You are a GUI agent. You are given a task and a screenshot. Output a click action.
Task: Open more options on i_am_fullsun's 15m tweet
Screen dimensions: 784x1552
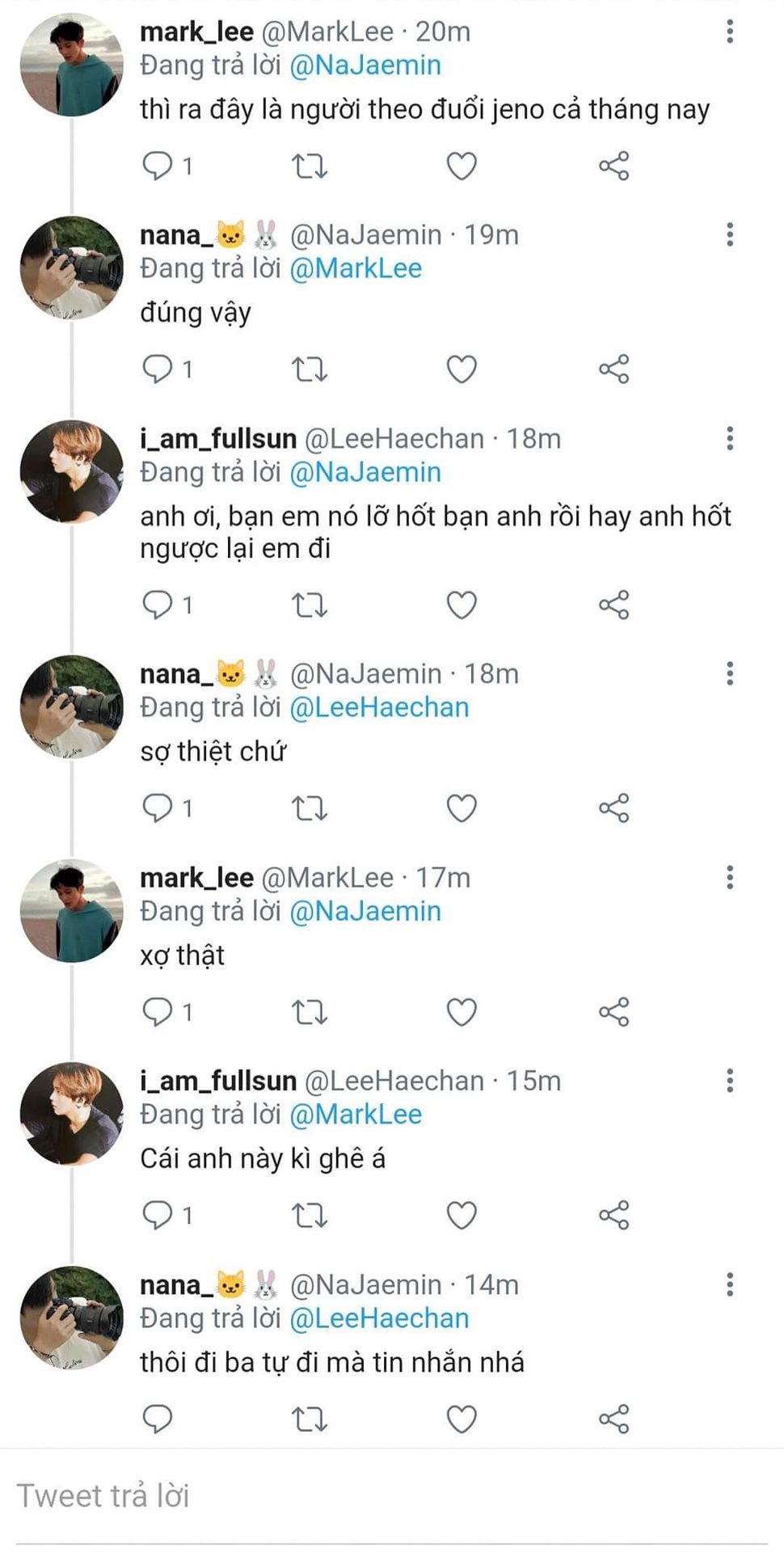[x=730, y=1081]
